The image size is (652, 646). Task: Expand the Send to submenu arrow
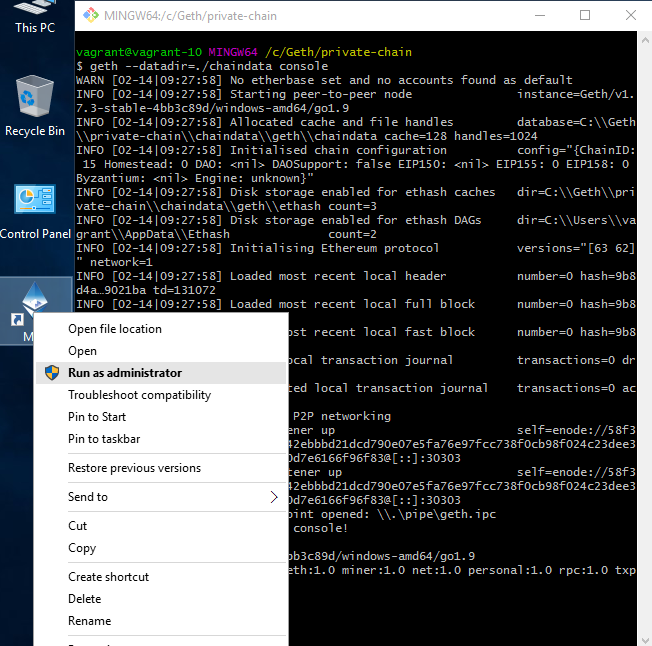274,497
